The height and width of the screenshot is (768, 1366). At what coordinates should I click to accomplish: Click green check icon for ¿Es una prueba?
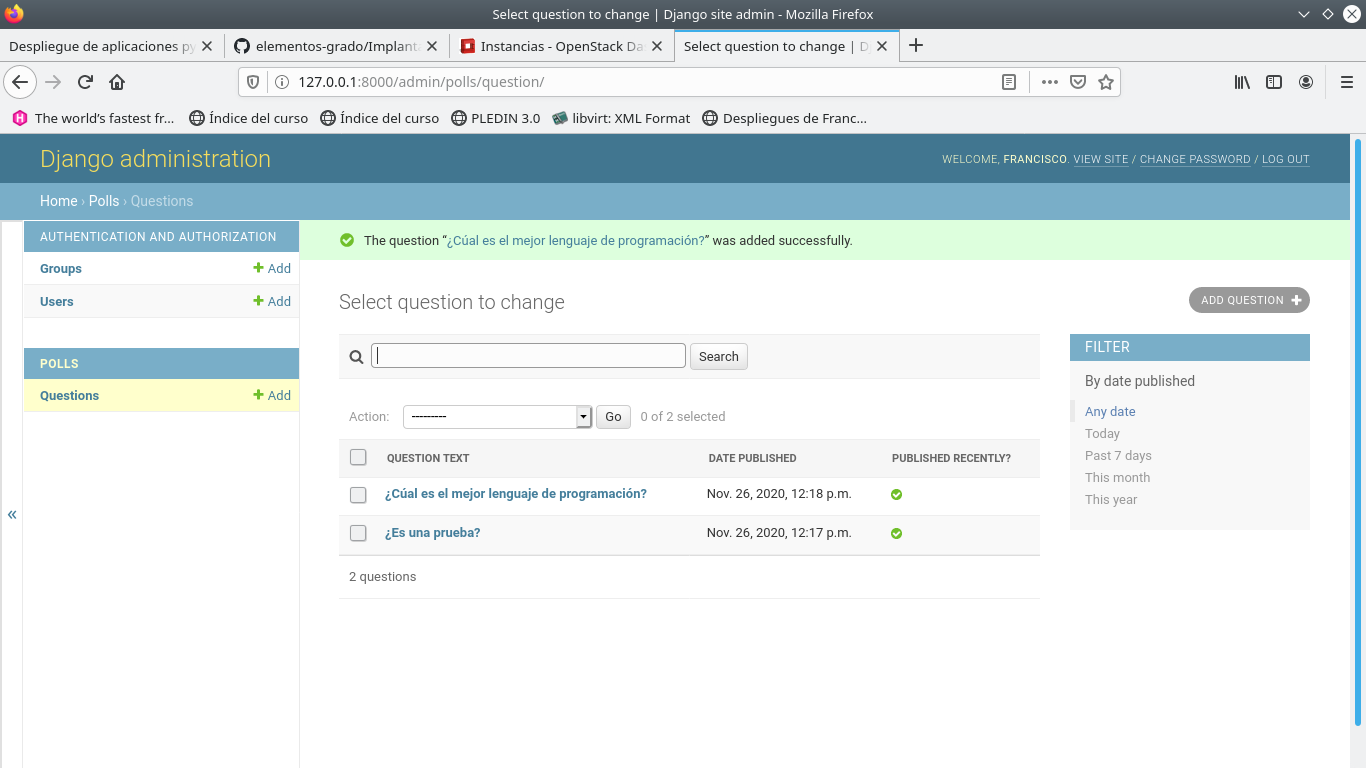[896, 533]
